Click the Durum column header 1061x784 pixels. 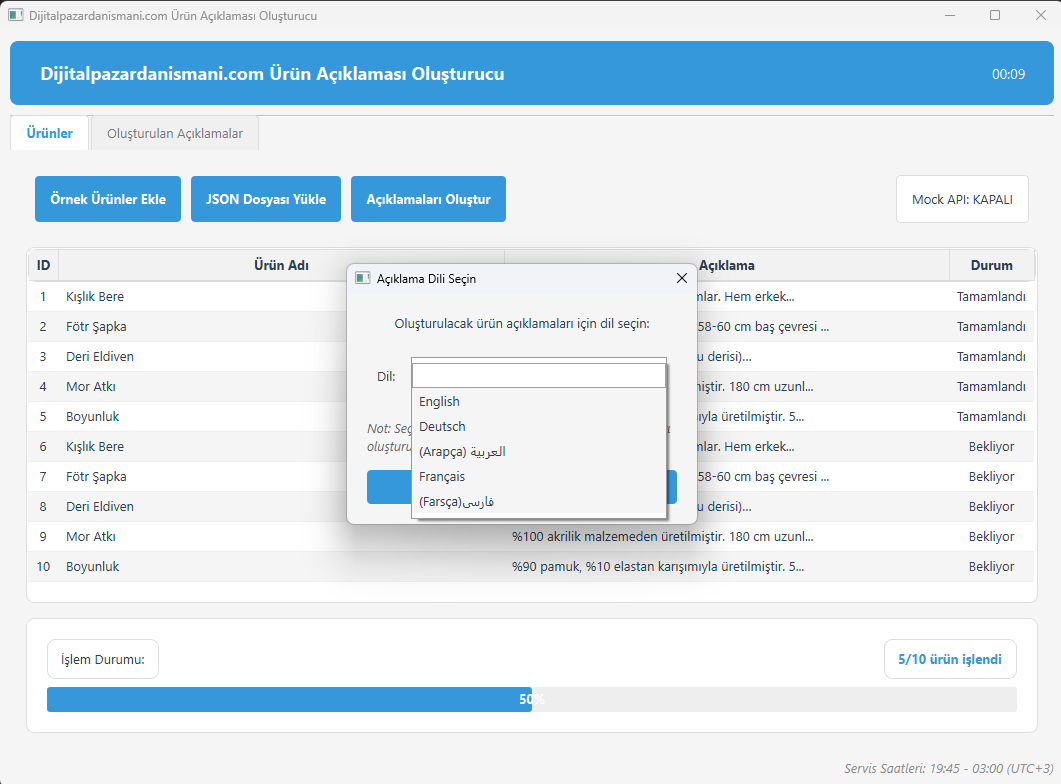pyautogui.click(x=991, y=265)
